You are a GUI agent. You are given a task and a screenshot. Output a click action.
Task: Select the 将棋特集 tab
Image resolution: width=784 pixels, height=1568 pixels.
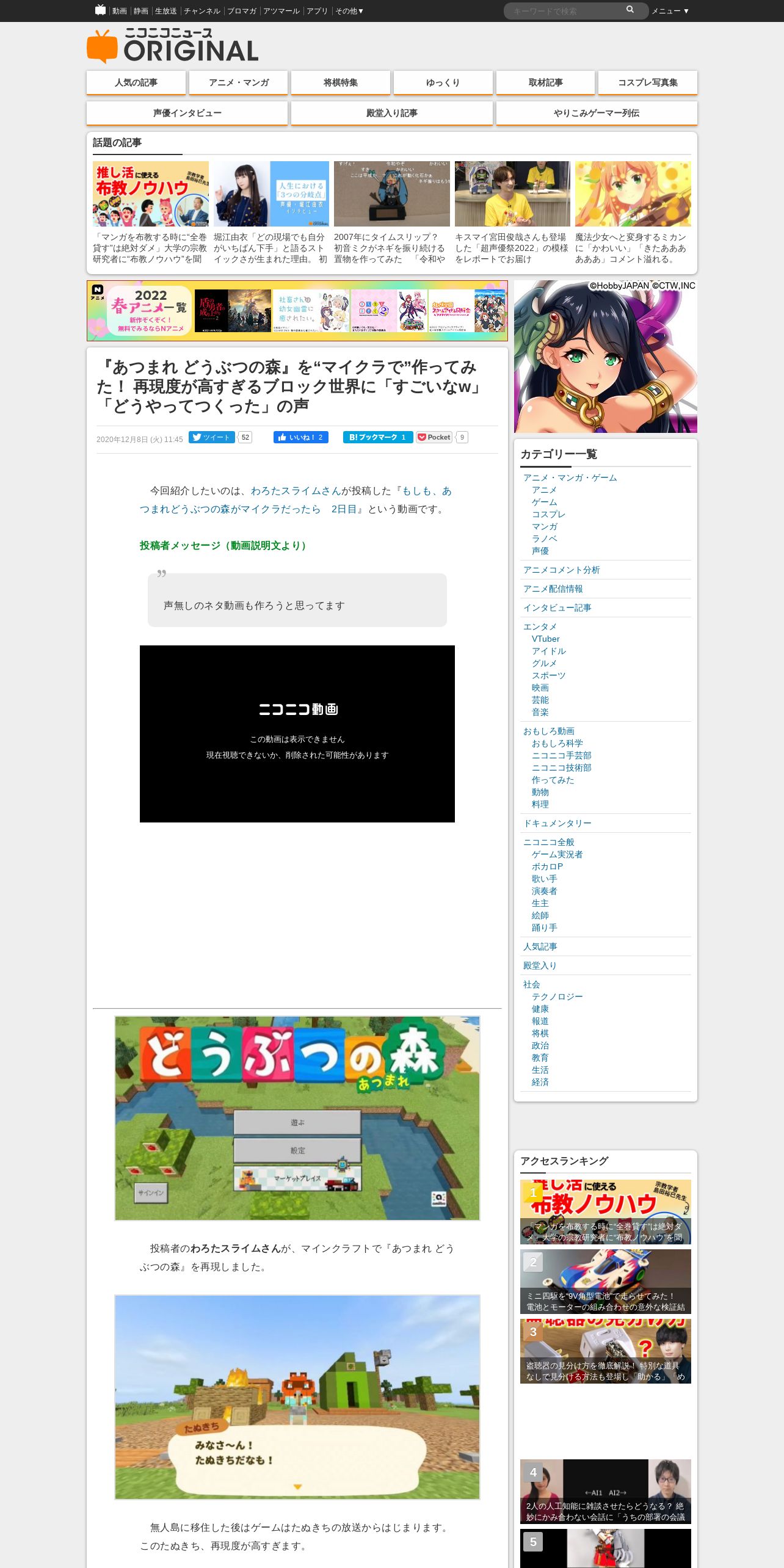point(341,82)
